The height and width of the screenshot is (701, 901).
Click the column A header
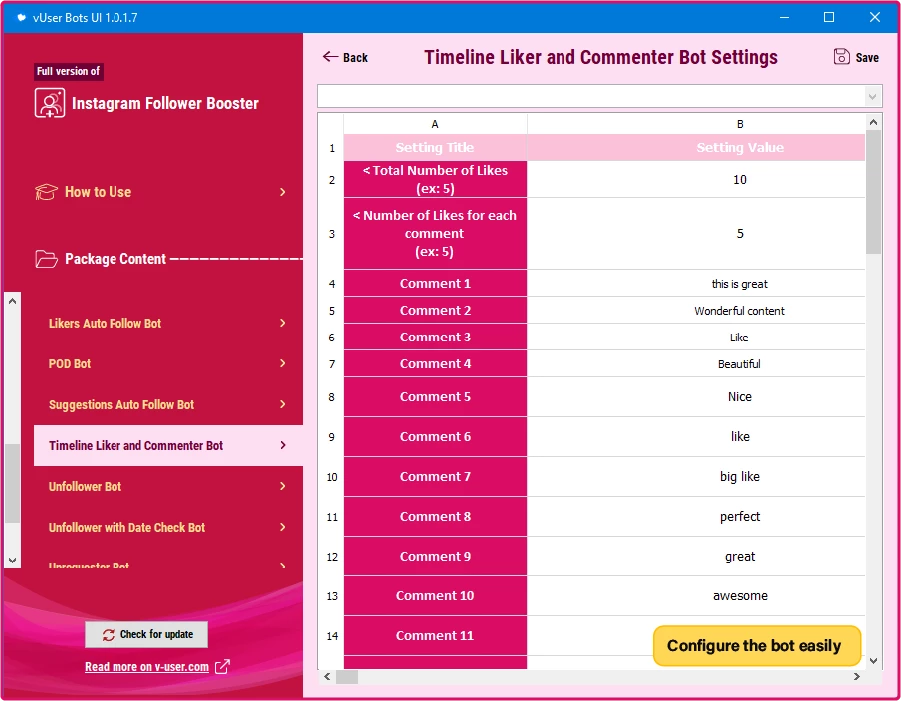(435, 124)
